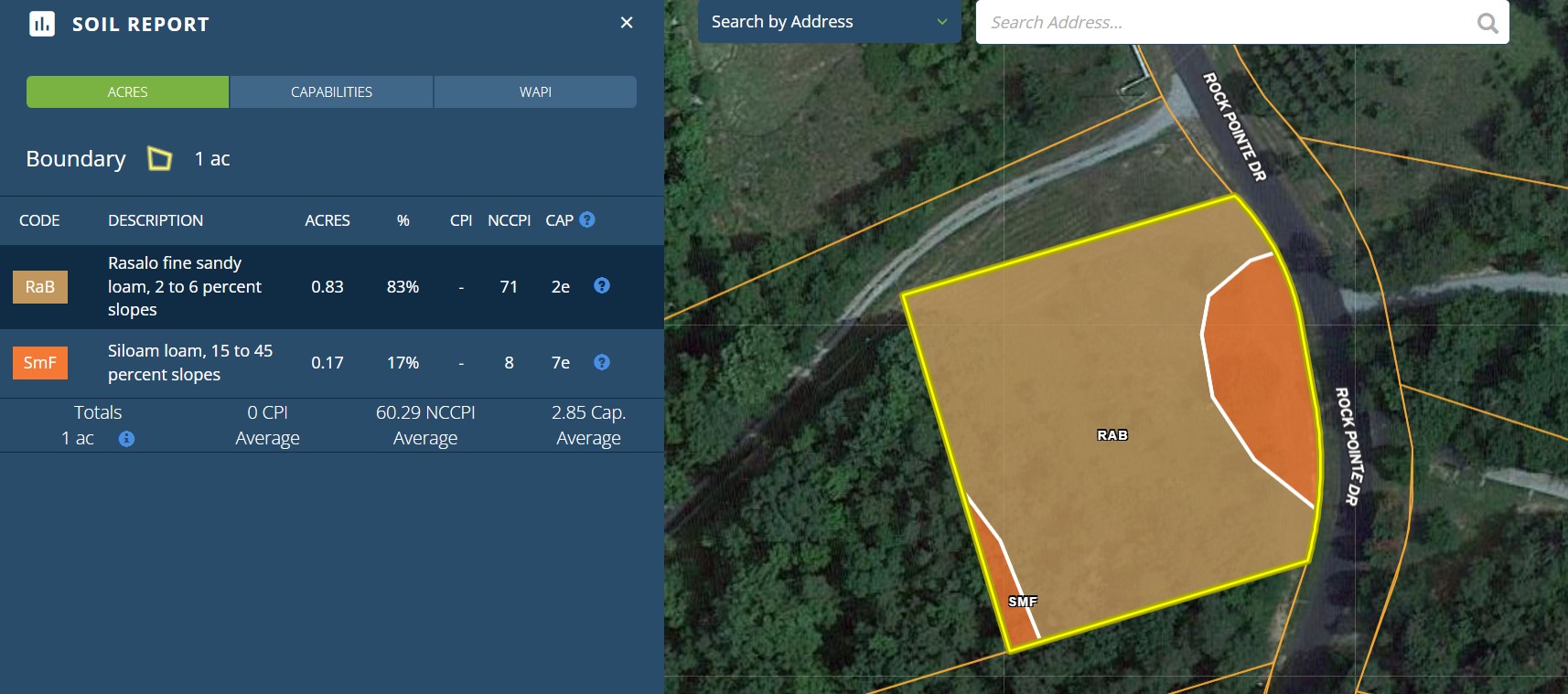Switch to the Capabilities tab
This screenshot has width=1568, height=694.
[331, 92]
